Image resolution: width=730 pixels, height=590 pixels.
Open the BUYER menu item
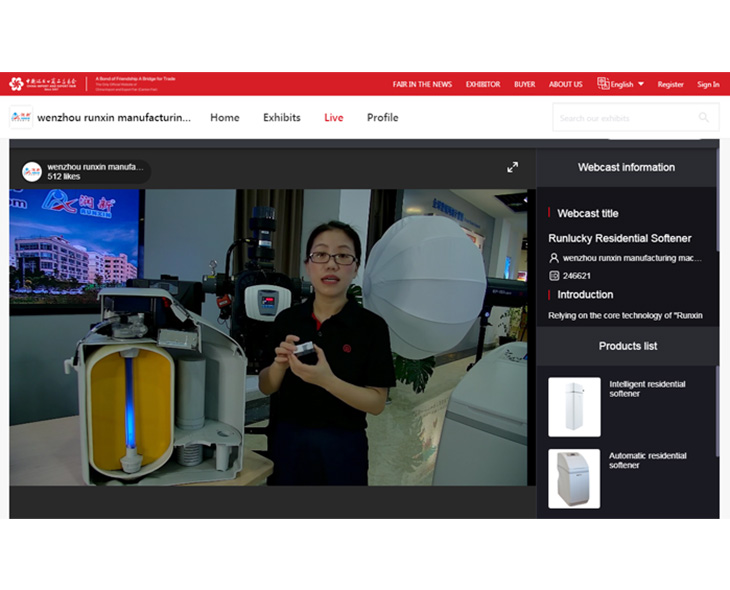click(x=524, y=84)
